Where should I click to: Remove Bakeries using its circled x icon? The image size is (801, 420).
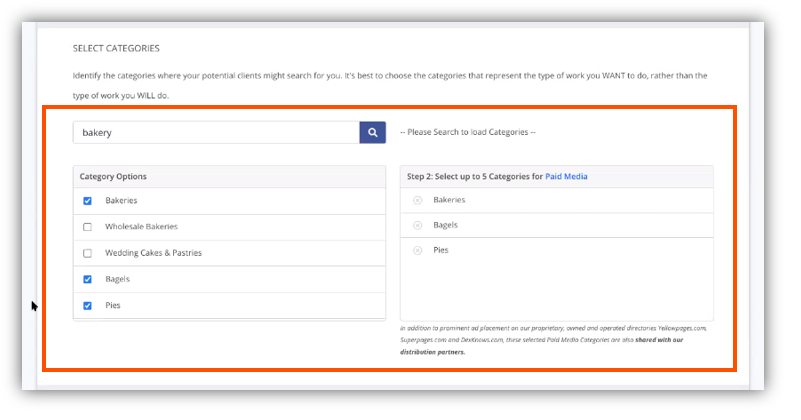point(417,200)
